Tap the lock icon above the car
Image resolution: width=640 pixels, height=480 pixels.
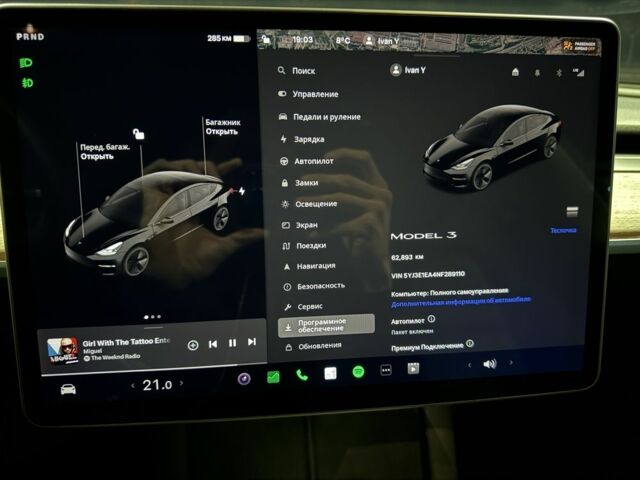tap(138, 133)
